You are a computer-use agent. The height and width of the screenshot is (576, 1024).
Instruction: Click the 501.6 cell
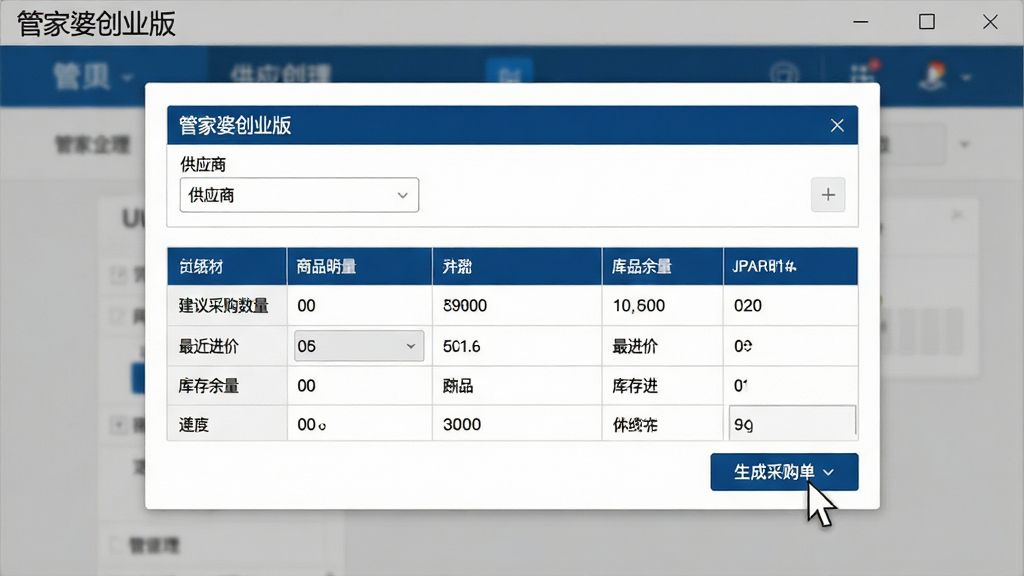517,346
